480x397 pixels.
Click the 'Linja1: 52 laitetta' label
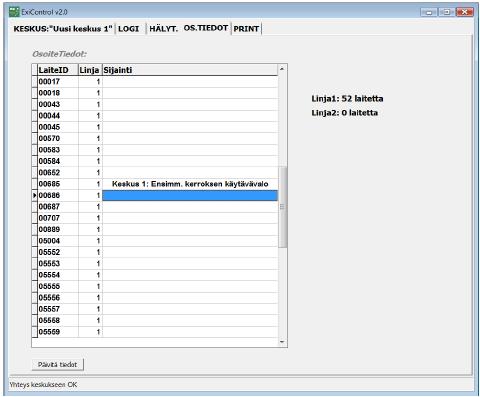pyautogui.click(x=347, y=99)
